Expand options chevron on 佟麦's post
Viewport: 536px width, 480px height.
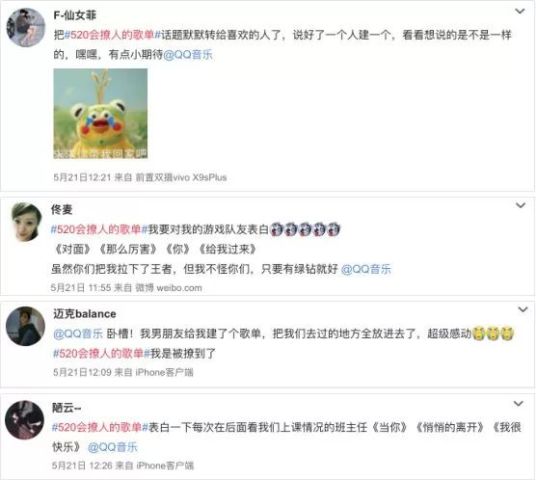(x=520, y=205)
